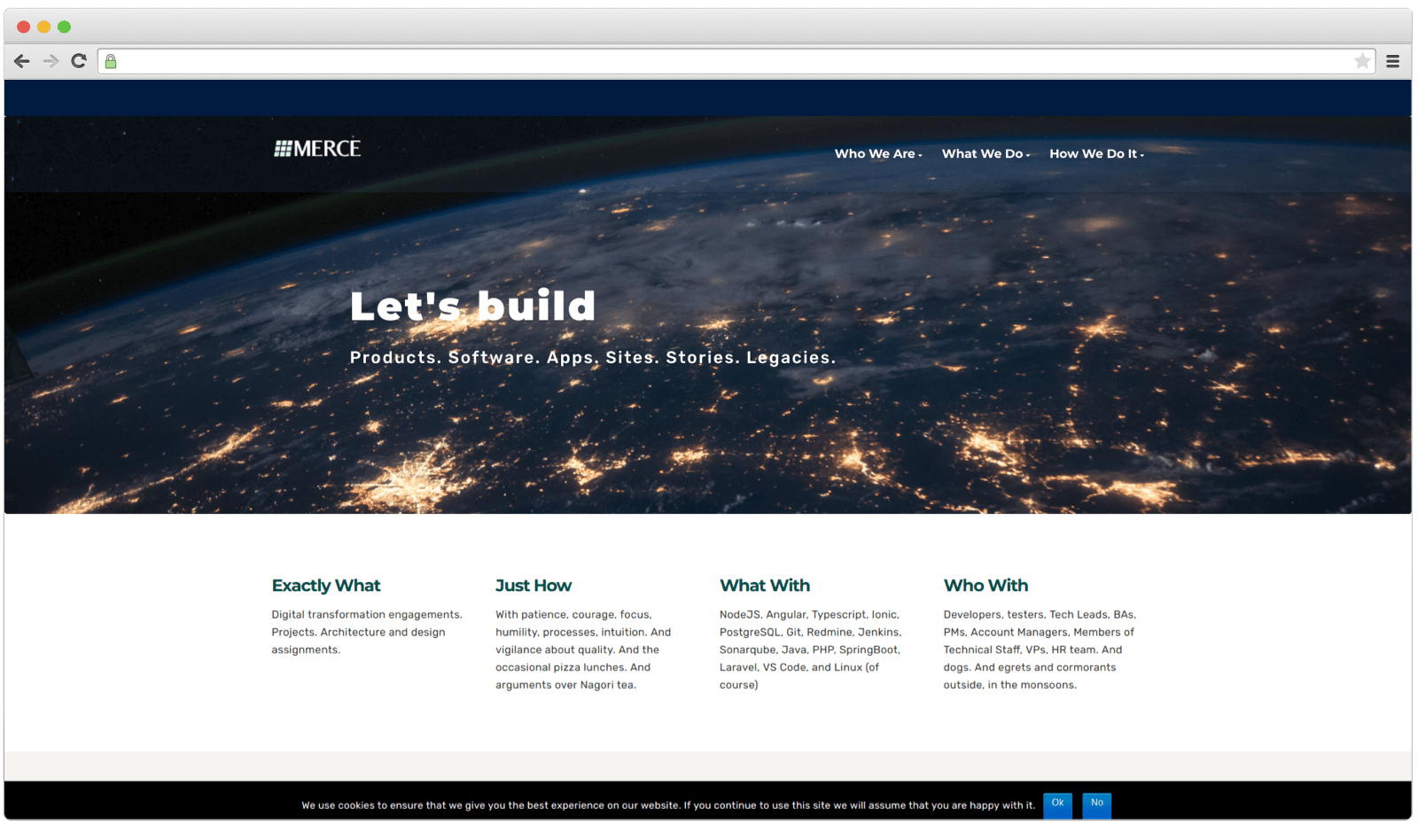Click the Who With heading
The image size is (1418, 840).
[x=986, y=586]
